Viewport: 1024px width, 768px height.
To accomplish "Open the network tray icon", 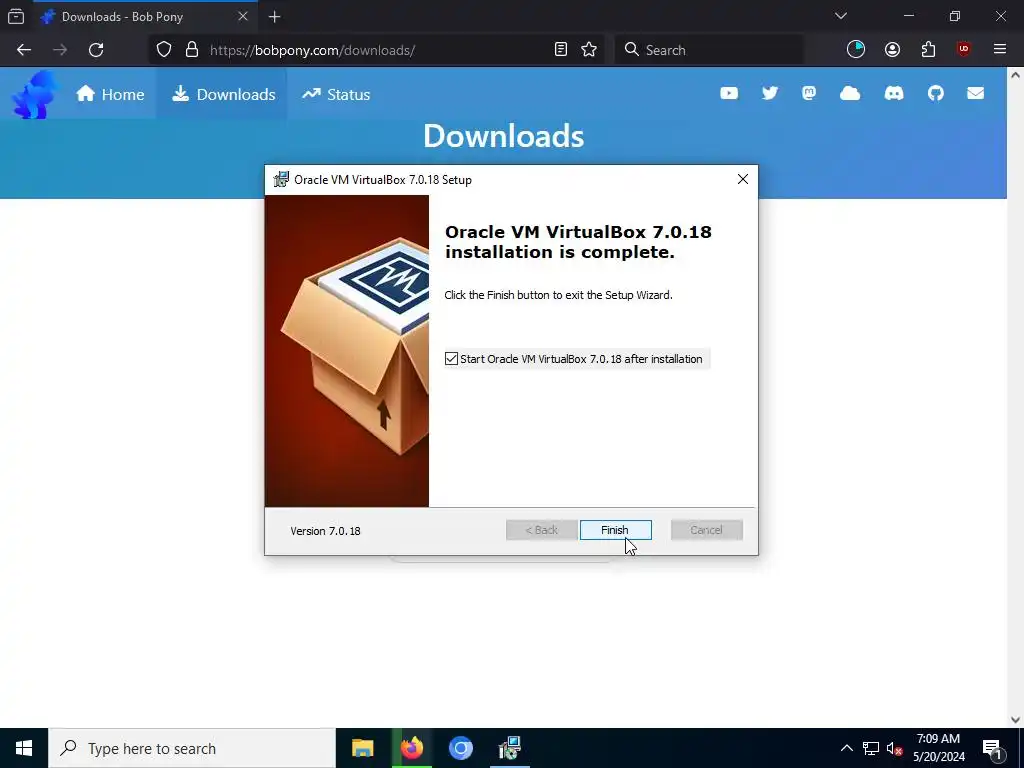I will click(x=871, y=748).
